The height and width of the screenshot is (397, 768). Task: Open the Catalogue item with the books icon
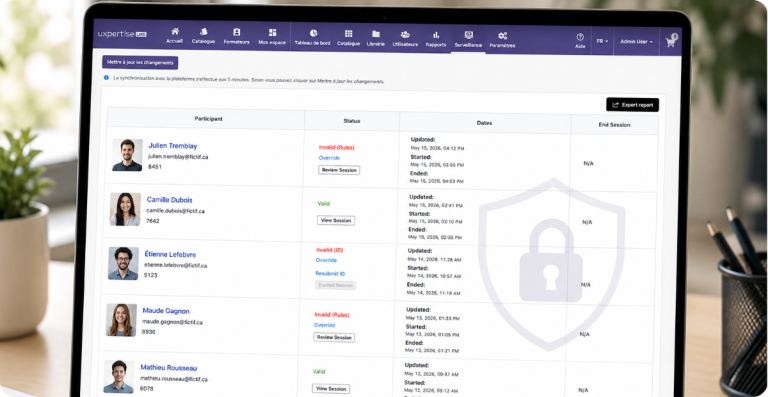pos(203,36)
